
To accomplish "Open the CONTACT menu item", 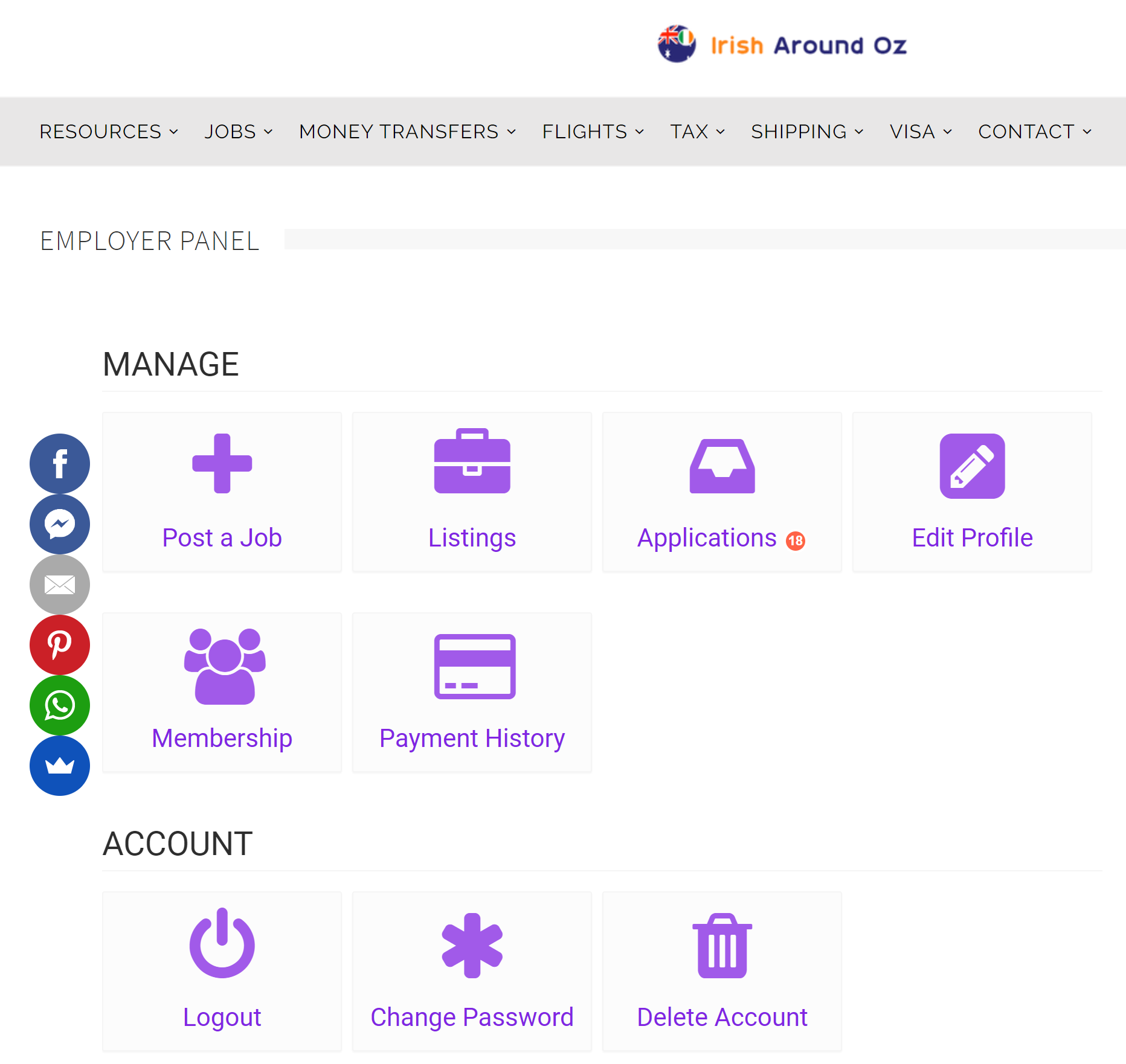I will [1026, 132].
